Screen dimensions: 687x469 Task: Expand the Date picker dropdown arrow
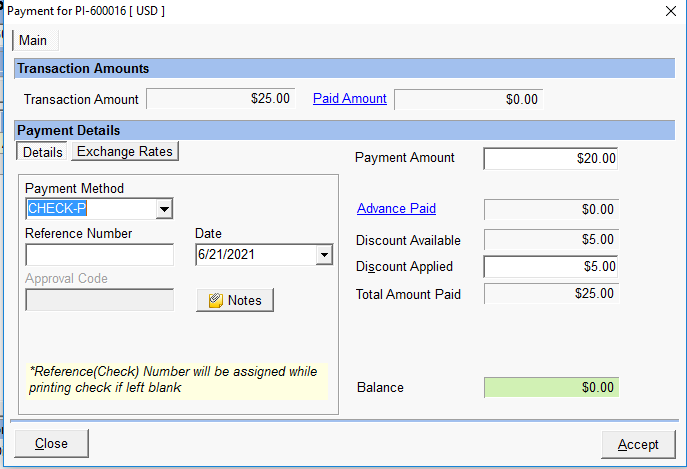coord(323,255)
